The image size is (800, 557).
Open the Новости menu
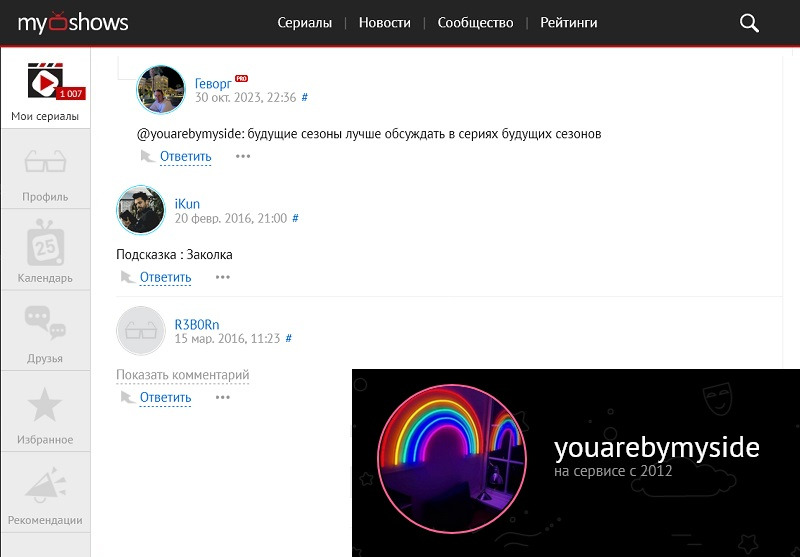(x=385, y=23)
